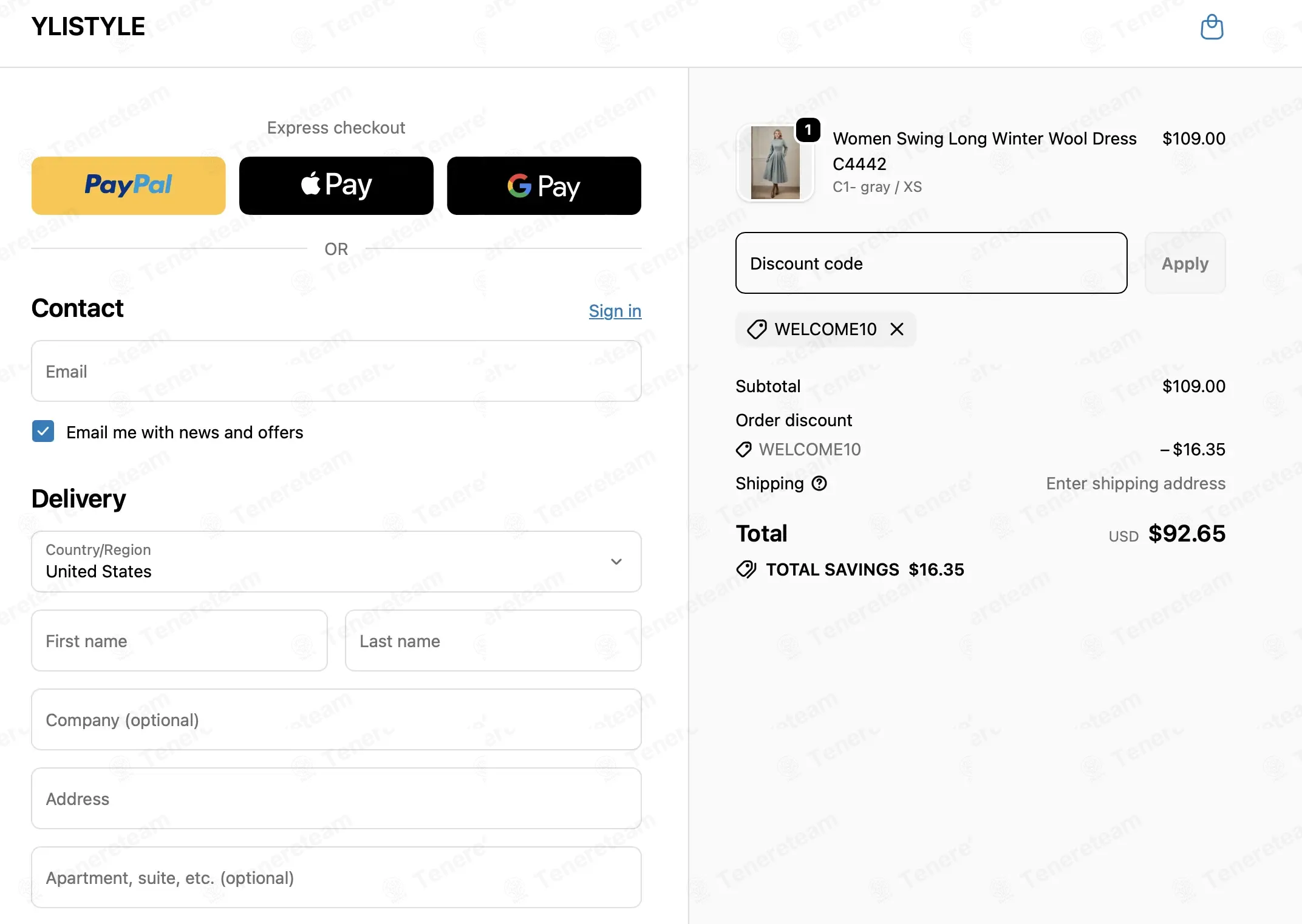Click the discount amount −$16.35
1302x924 pixels.
1192,449
